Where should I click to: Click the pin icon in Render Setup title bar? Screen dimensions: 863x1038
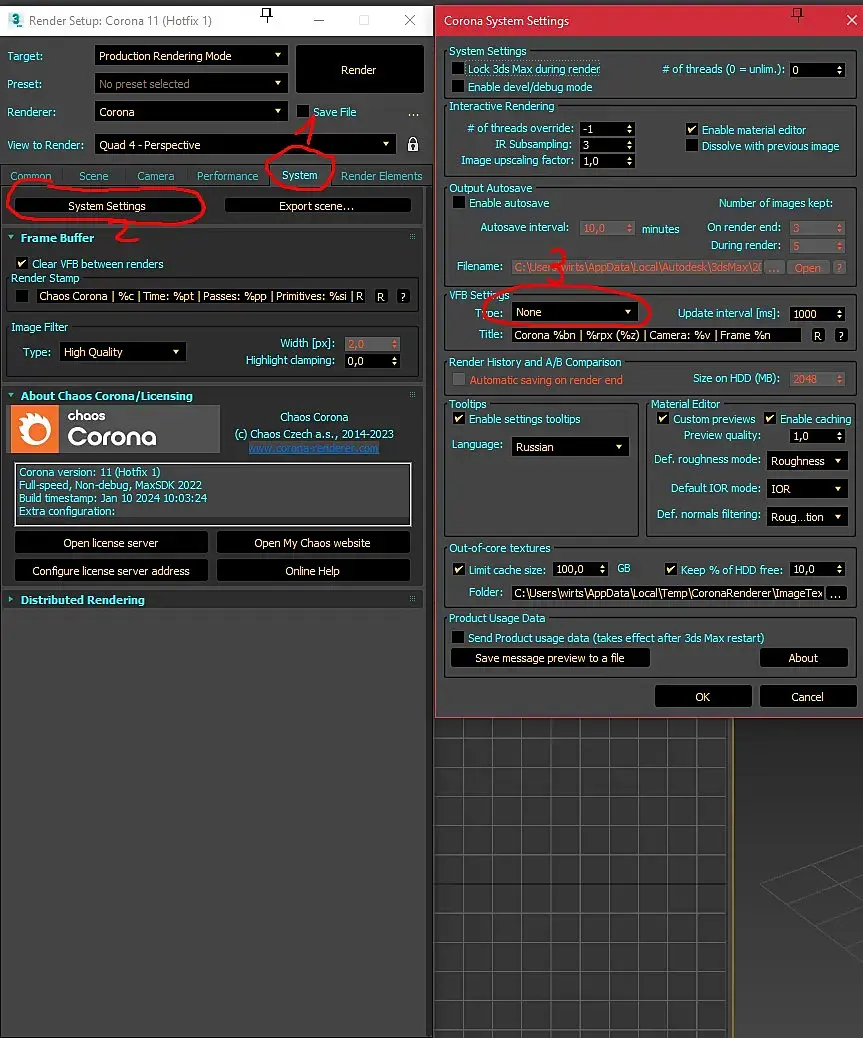(266, 15)
